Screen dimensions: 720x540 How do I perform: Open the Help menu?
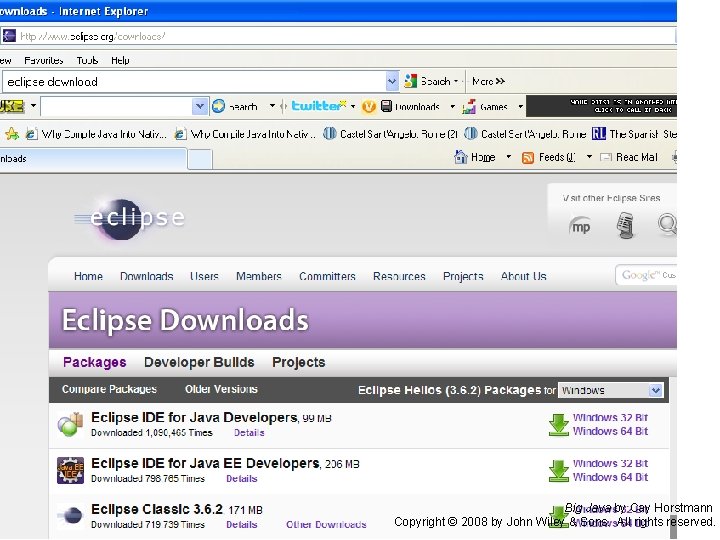[x=120, y=60]
